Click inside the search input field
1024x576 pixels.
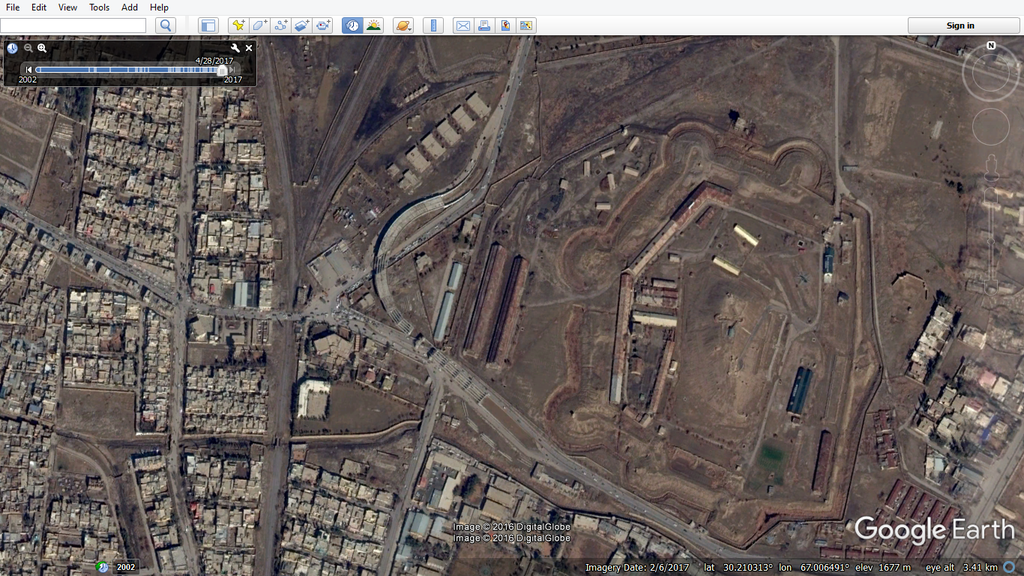(73, 25)
